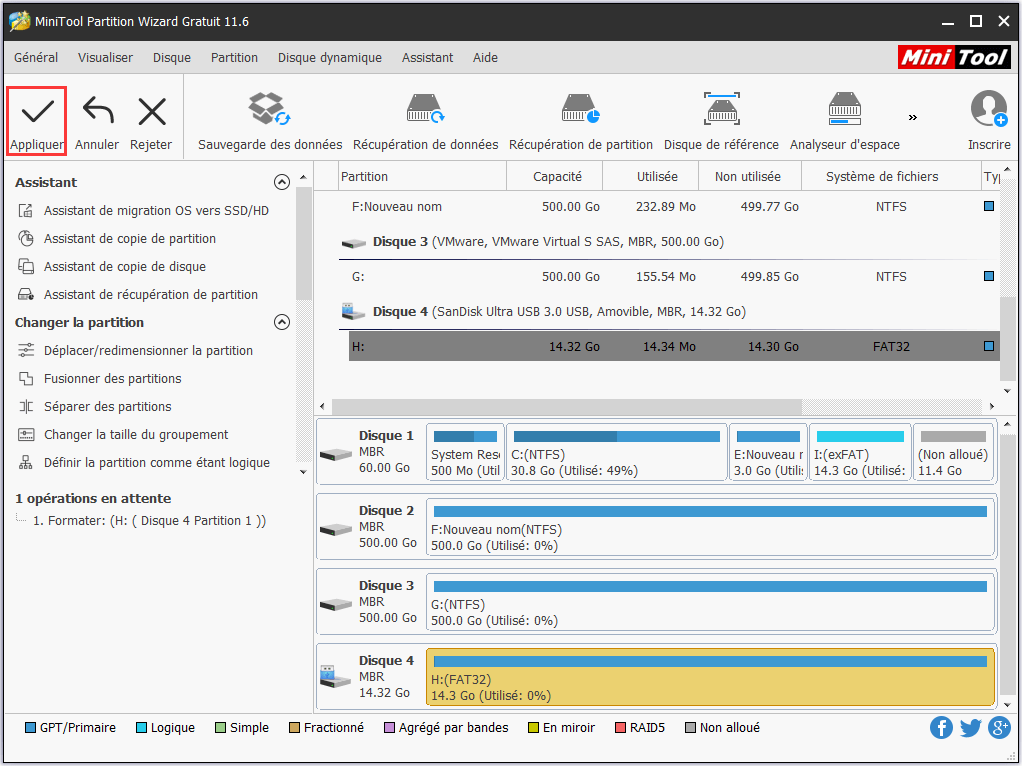Run Disque de référence benchmark
This screenshot has width=1022, height=766.
pyautogui.click(x=720, y=110)
